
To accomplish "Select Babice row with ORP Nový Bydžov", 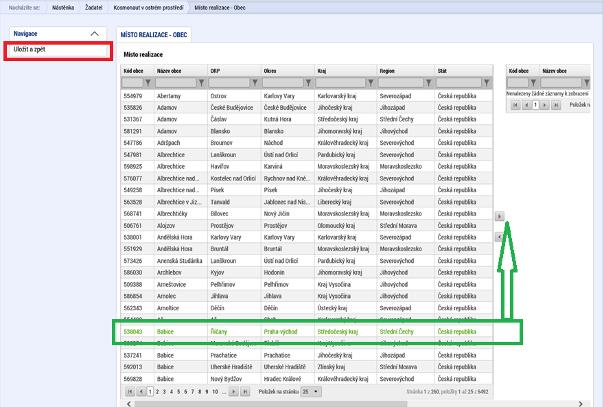I will [x=307, y=379].
